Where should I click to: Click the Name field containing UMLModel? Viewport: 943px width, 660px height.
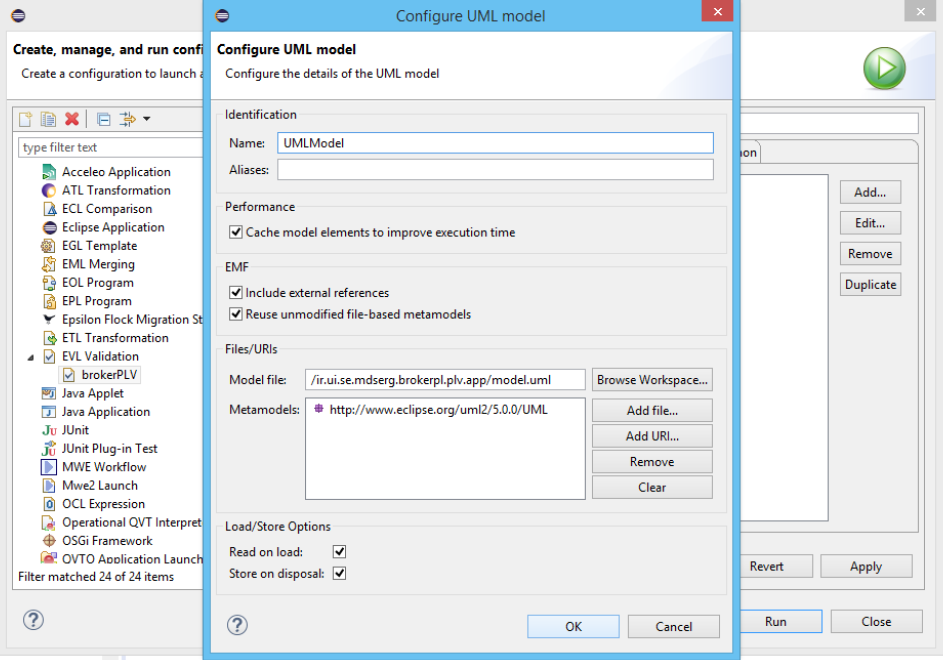coord(495,143)
